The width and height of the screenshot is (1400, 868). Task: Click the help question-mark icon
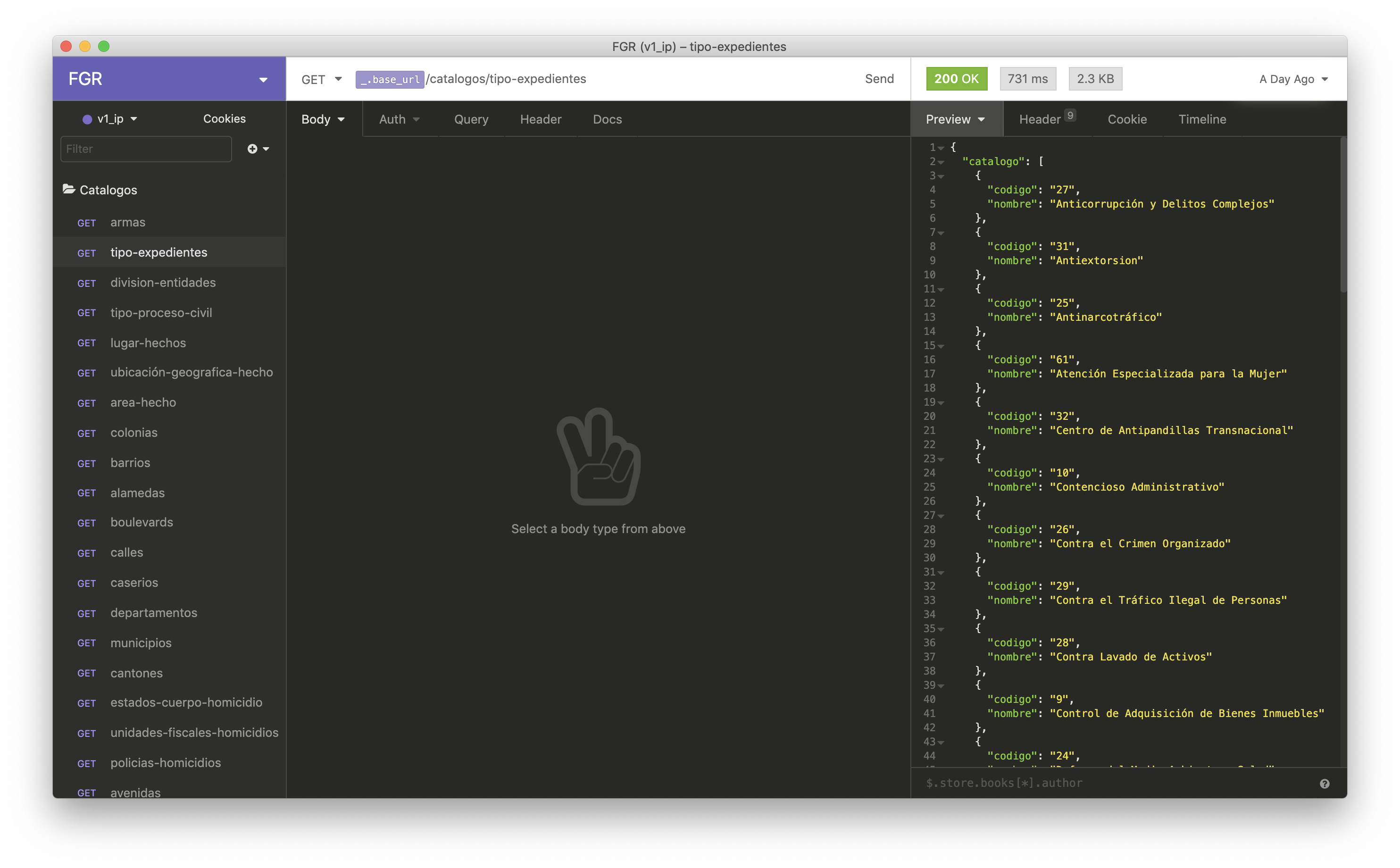(x=1324, y=784)
